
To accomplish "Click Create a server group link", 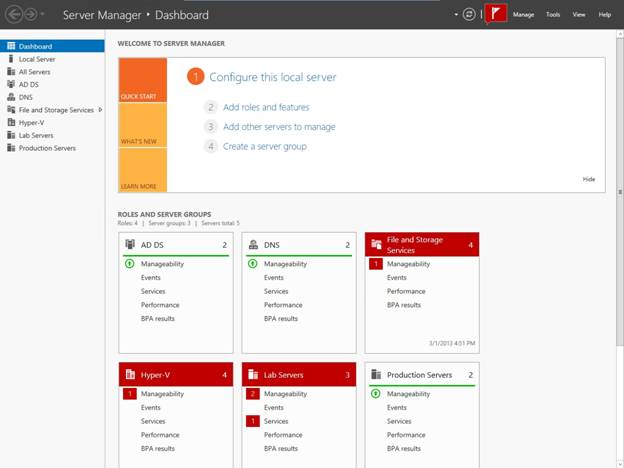I will pyautogui.click(x=265, y=146).
